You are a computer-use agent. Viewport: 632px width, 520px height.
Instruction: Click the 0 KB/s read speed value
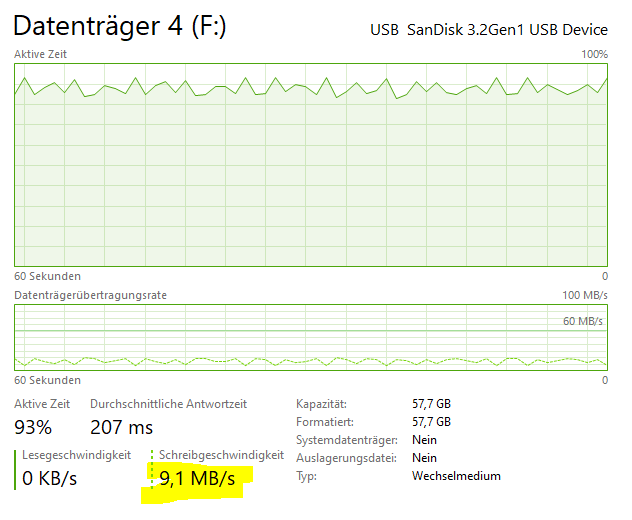(x=50, y=479)
